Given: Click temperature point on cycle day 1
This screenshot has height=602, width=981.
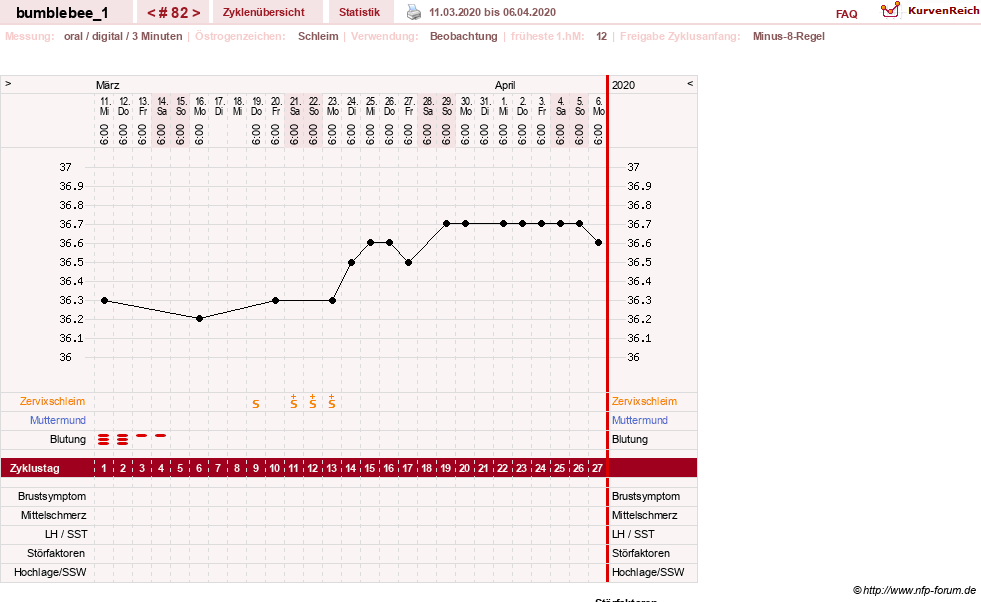Looking at the screenshot, I should (x=104, y=300).
